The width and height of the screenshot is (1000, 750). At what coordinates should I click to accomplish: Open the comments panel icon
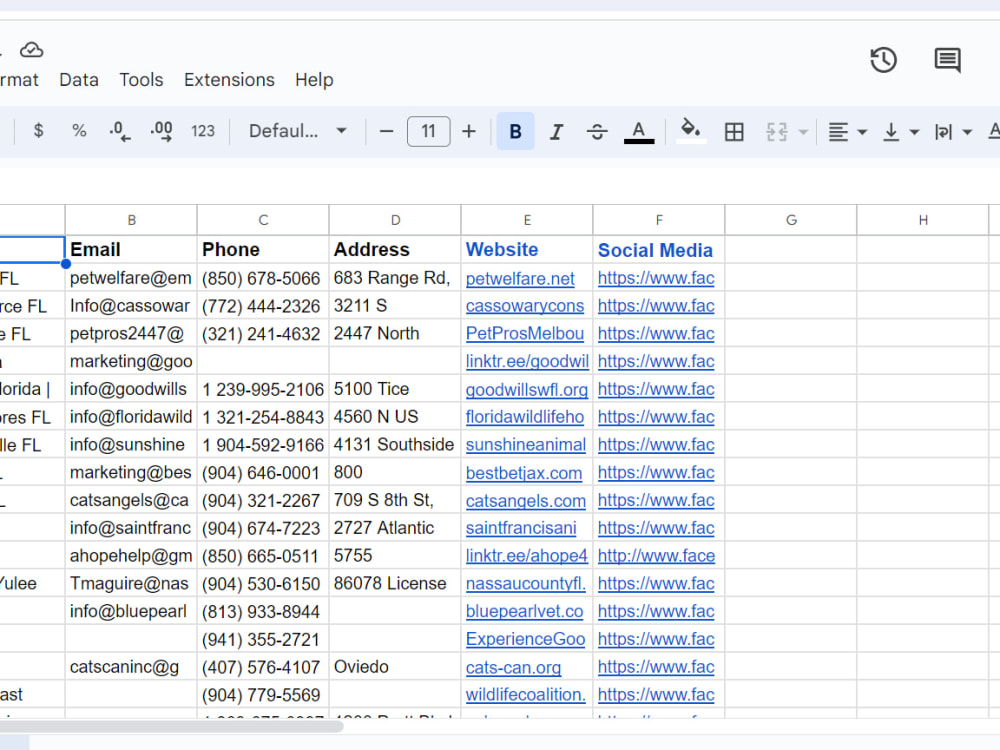[x=947, y=60]
